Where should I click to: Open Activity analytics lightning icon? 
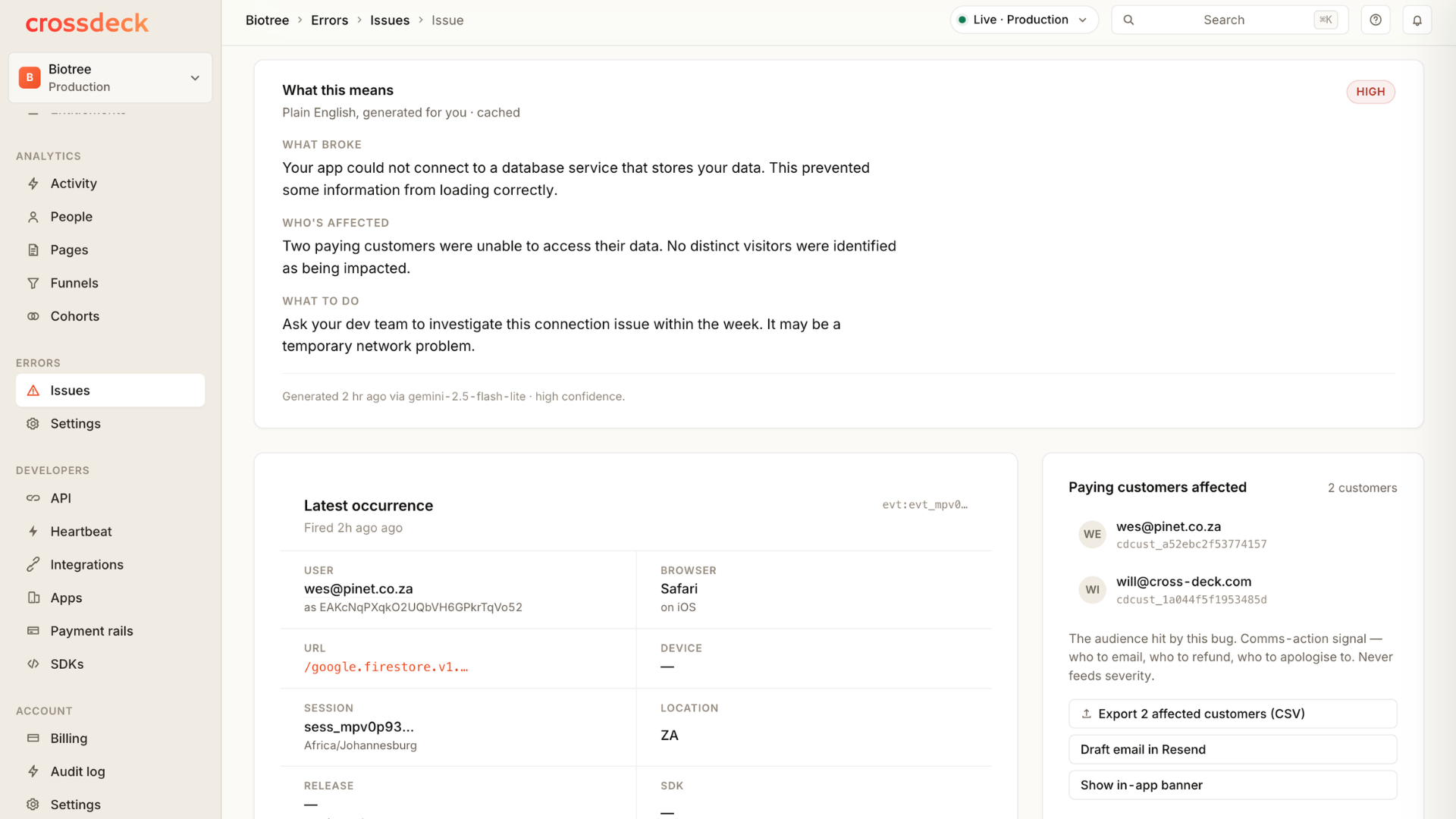click(33, 184)
